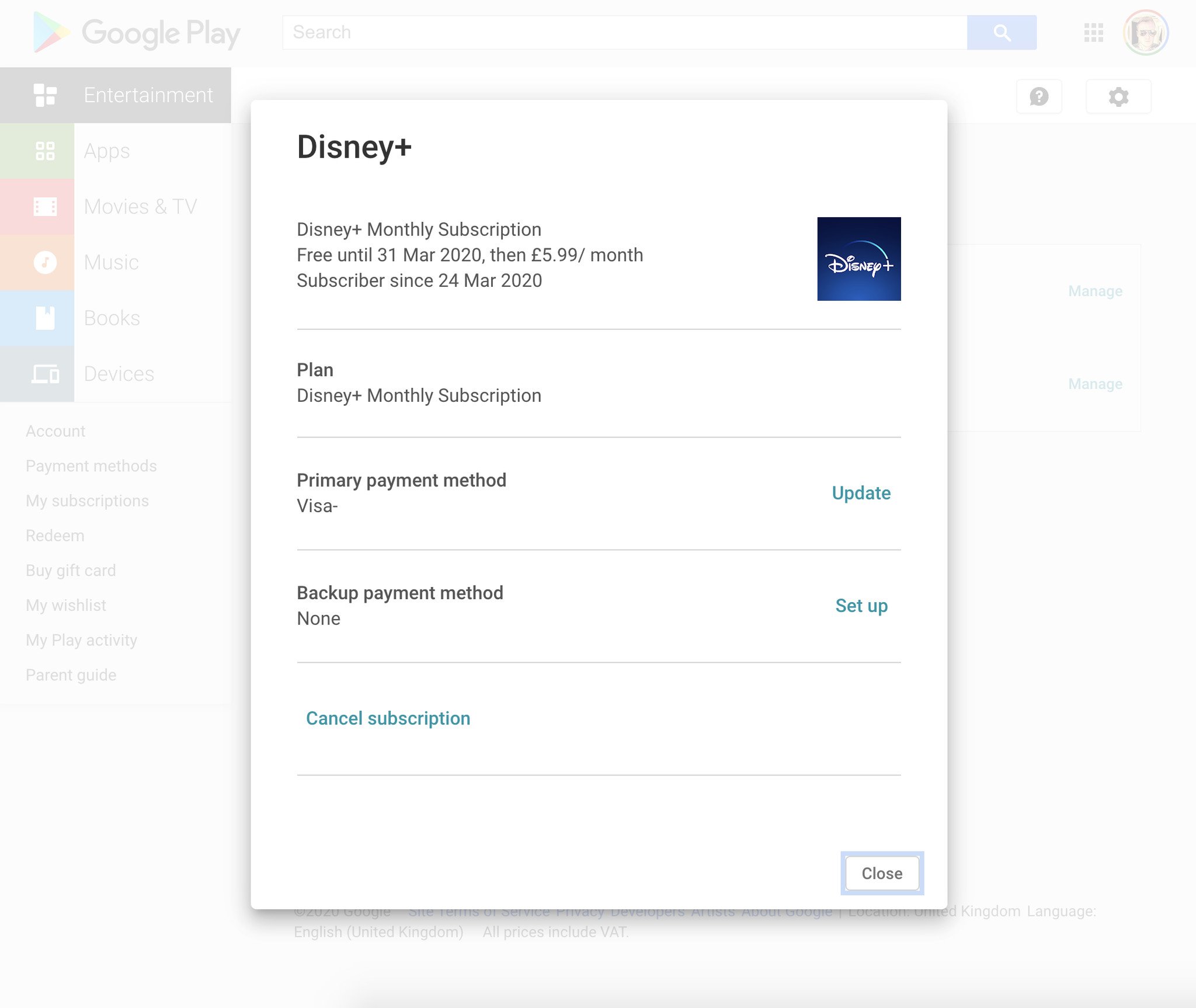Viewport: 1196px width, 1008px height.
Task: Click 'Free until 31 Mar 2020' text
Action: click(389, 255)
